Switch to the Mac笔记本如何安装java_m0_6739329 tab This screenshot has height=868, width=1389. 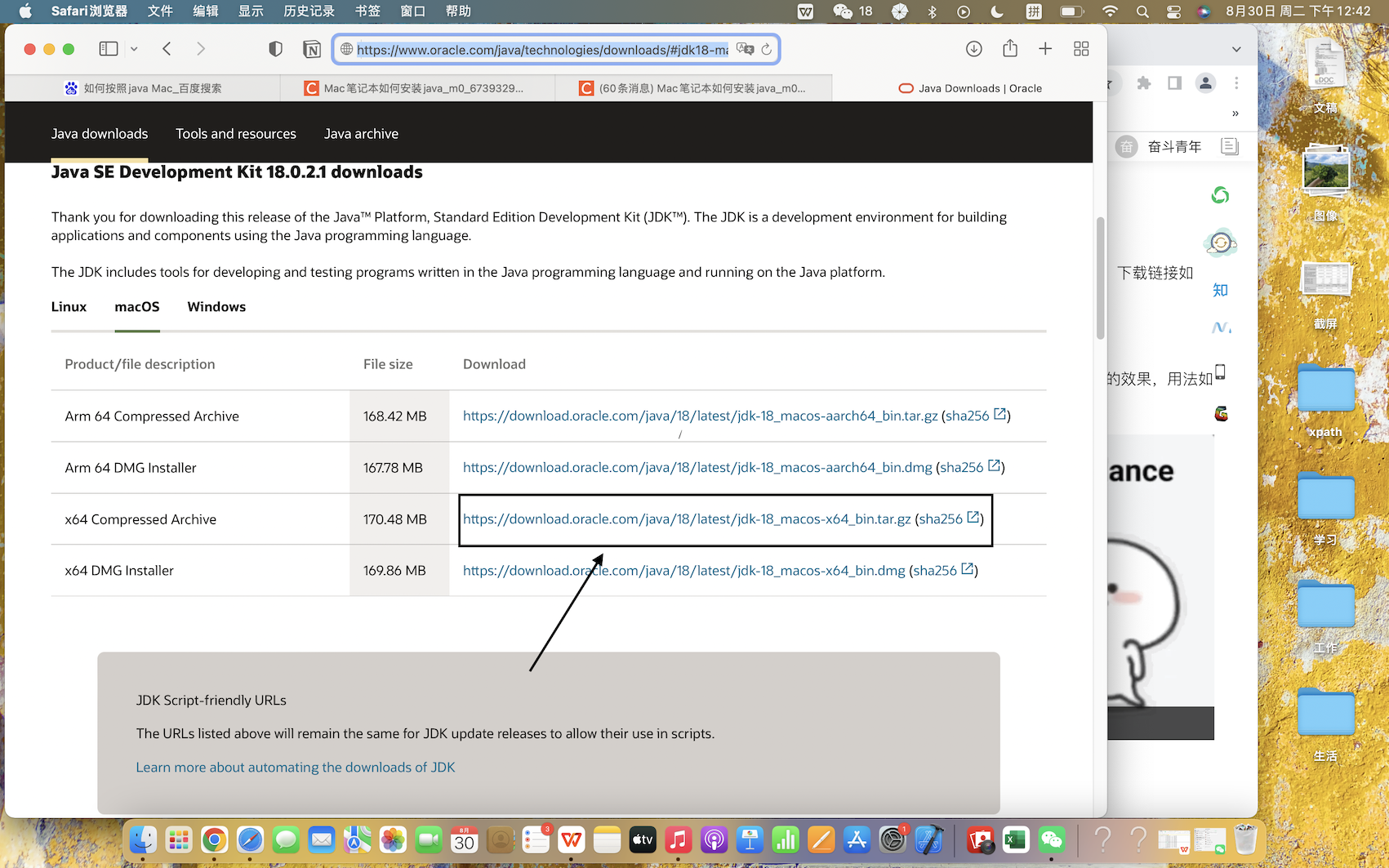pos(417,88)
